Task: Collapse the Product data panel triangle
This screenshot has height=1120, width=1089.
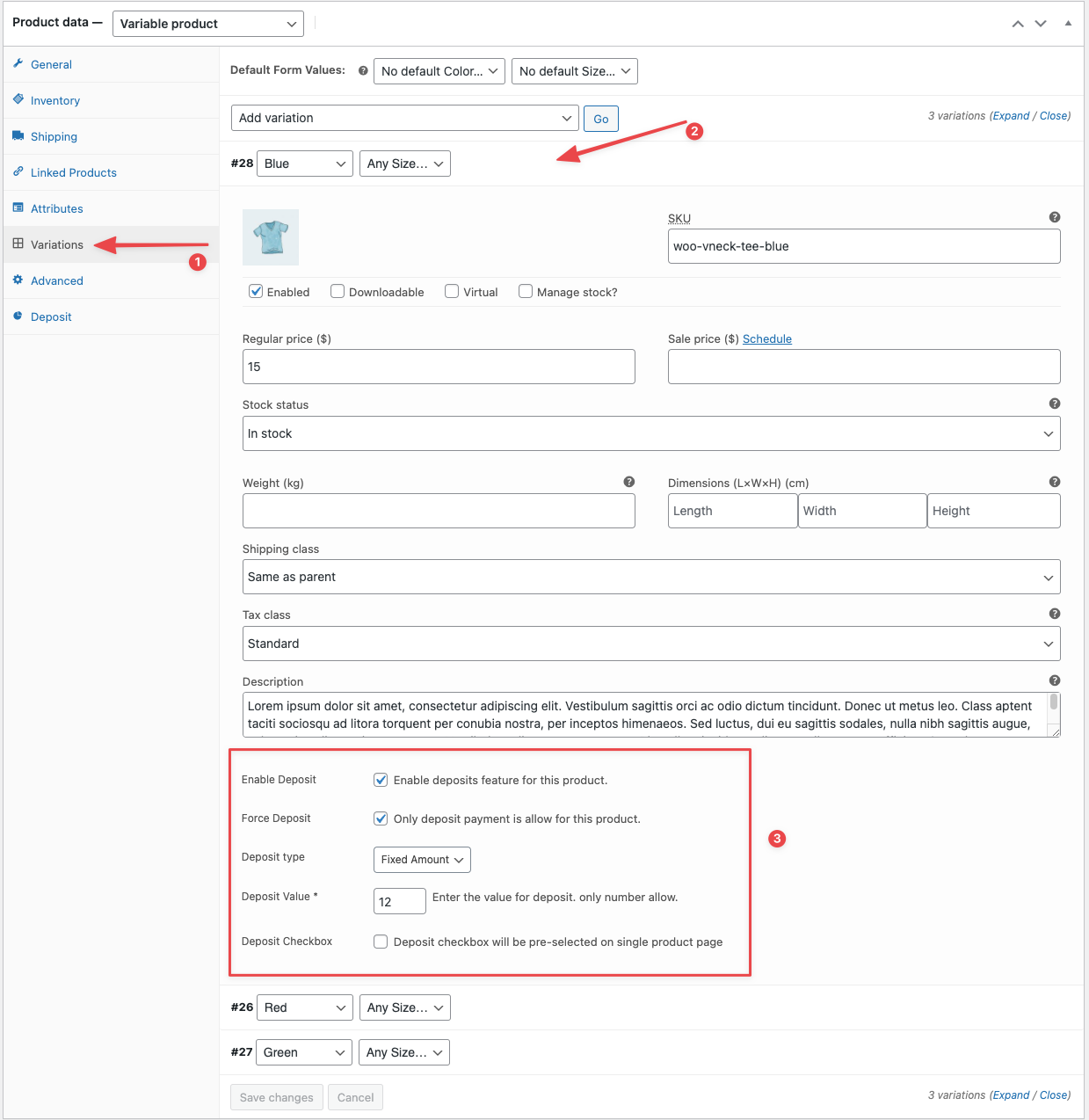Action: click(x=1068, y=24)
